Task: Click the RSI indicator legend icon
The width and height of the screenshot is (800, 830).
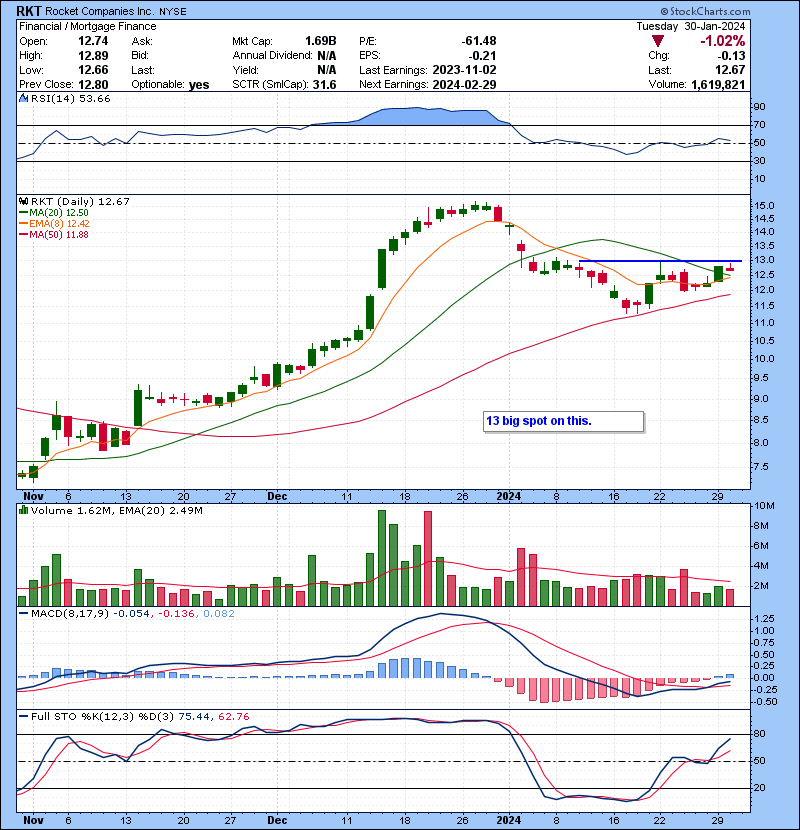Action: click(23, 98)
